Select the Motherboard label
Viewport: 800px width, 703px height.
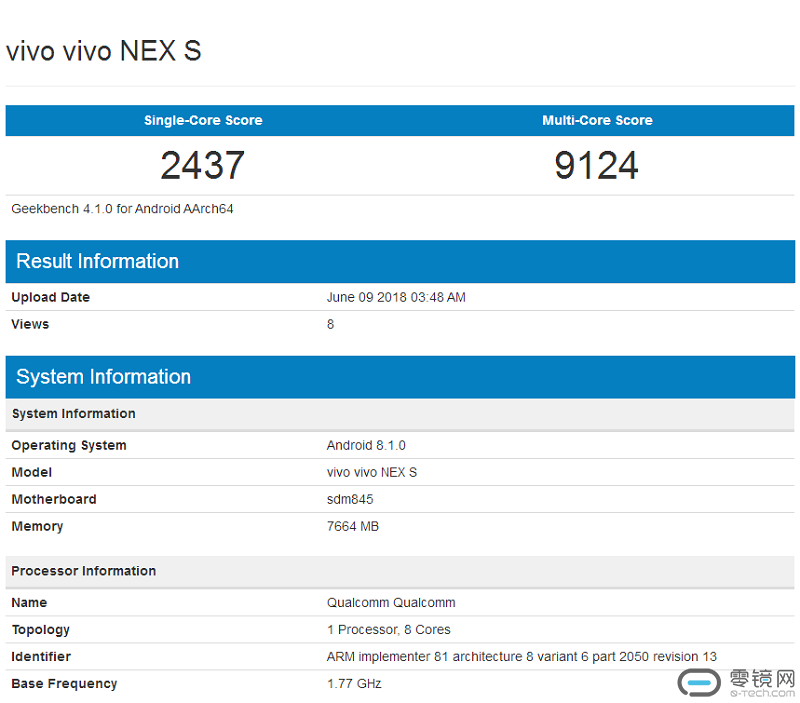coord(54,499)
